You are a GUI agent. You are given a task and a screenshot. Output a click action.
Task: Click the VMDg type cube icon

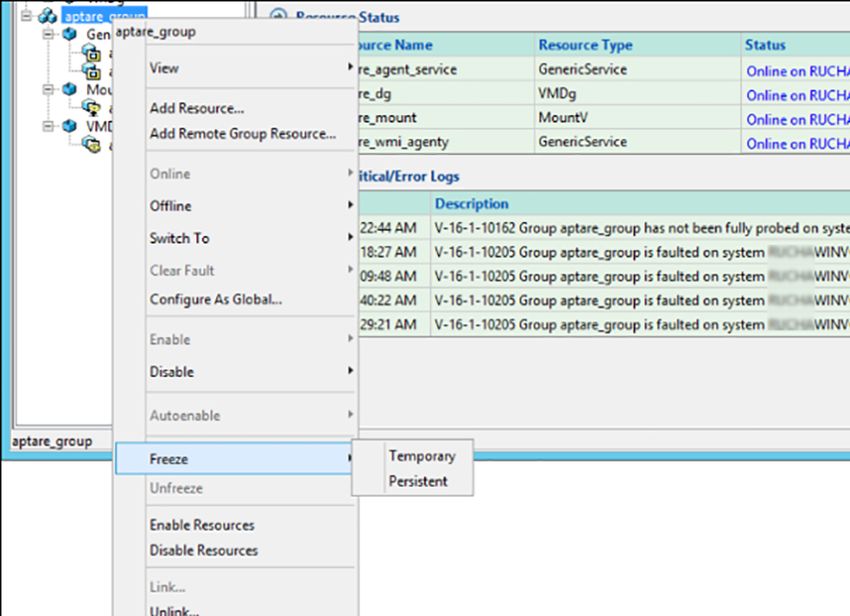69,126
